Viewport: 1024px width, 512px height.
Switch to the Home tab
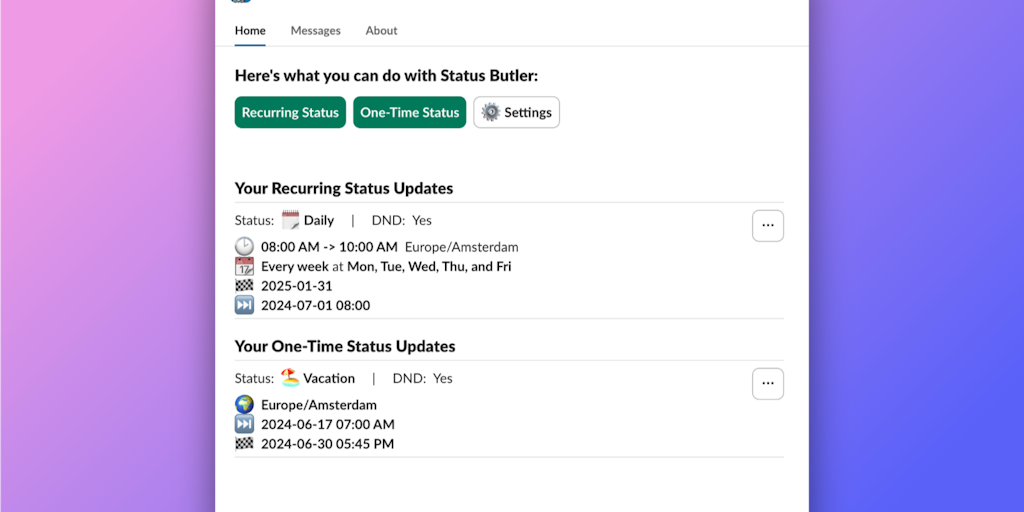pos(250,31)
